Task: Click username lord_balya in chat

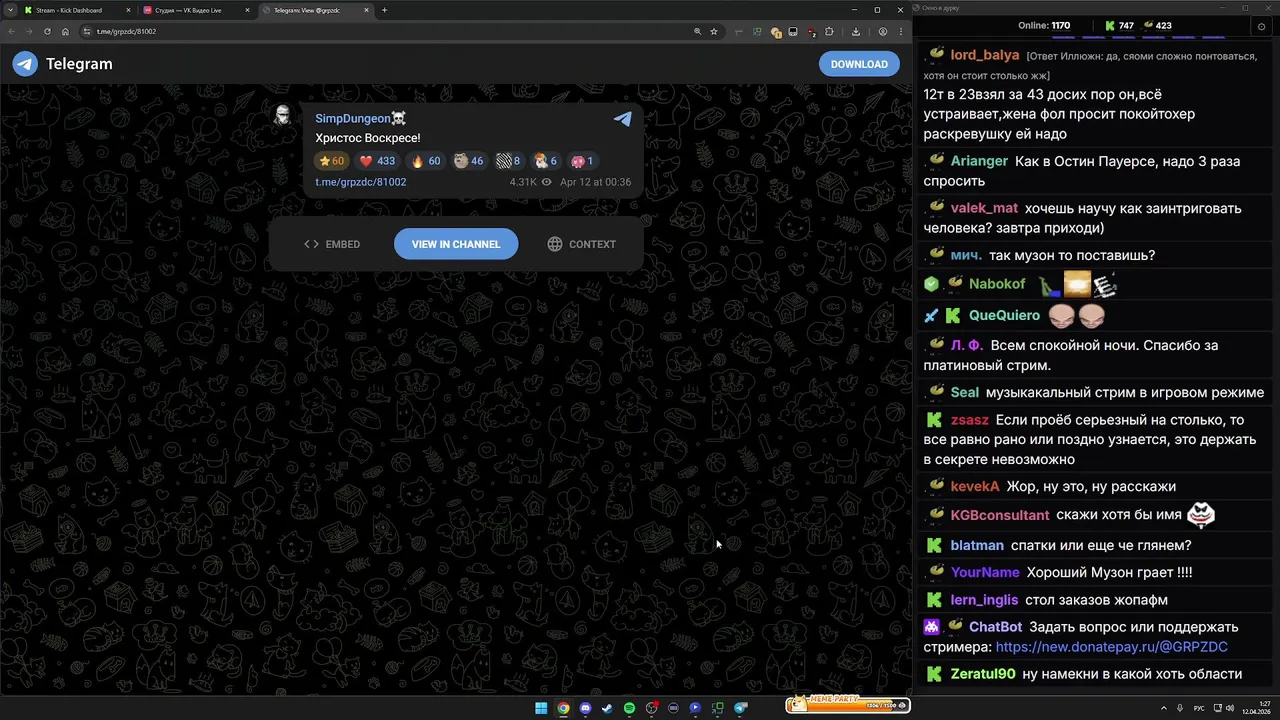Action: [x=985, y=55]
